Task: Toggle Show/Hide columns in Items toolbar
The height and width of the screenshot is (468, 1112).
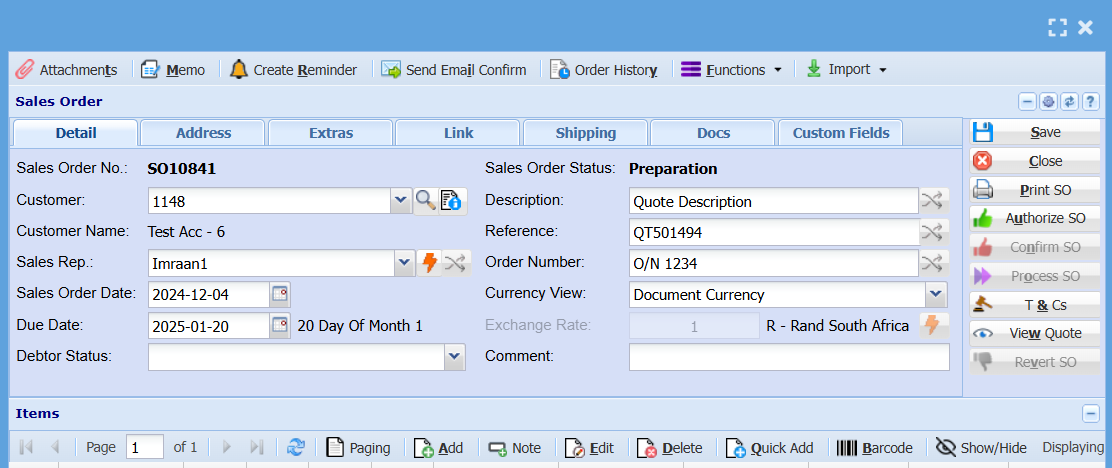Action: (x=981, y=448)
